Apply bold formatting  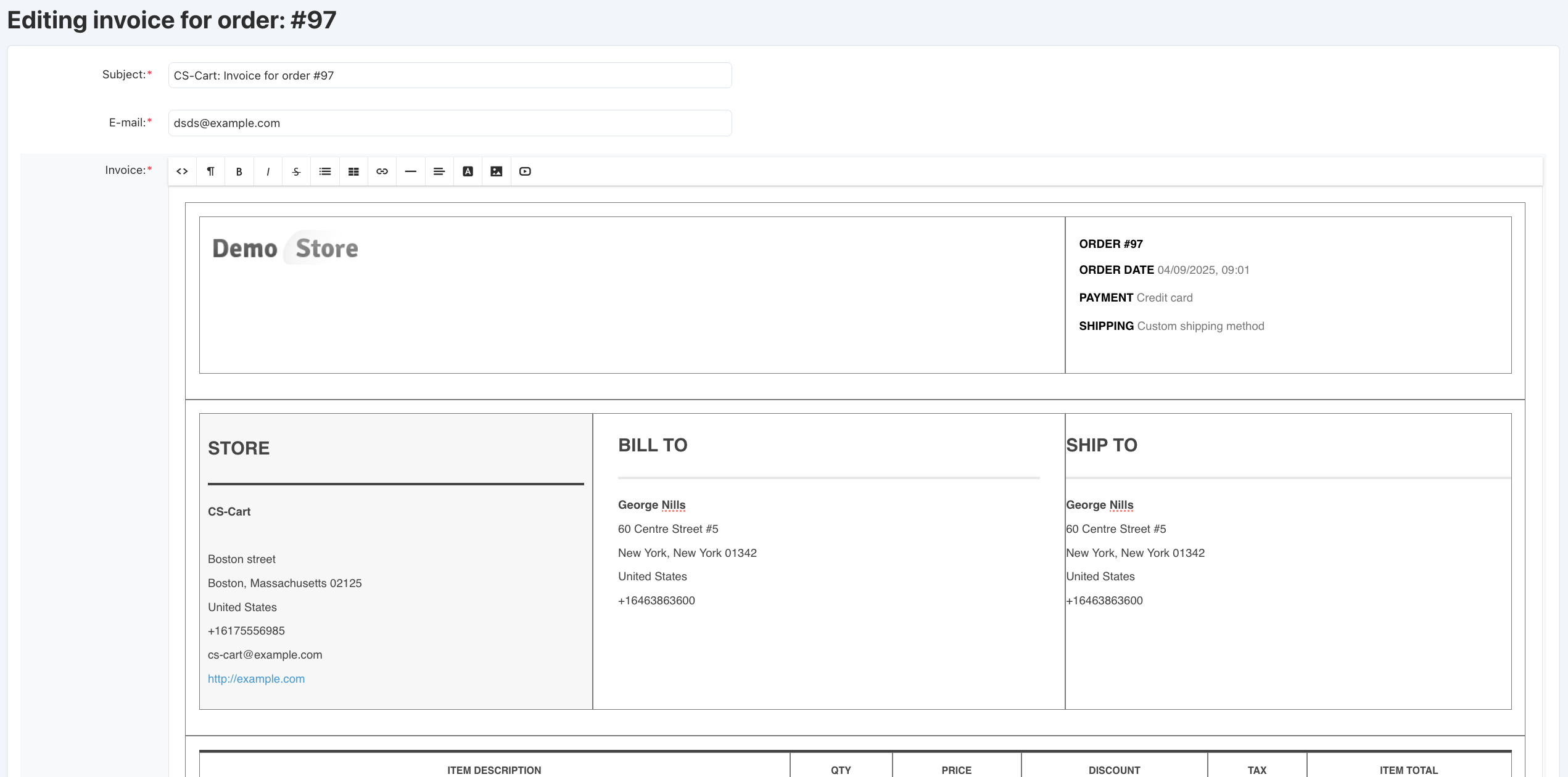pyautogui.click(x=239, y=171)
